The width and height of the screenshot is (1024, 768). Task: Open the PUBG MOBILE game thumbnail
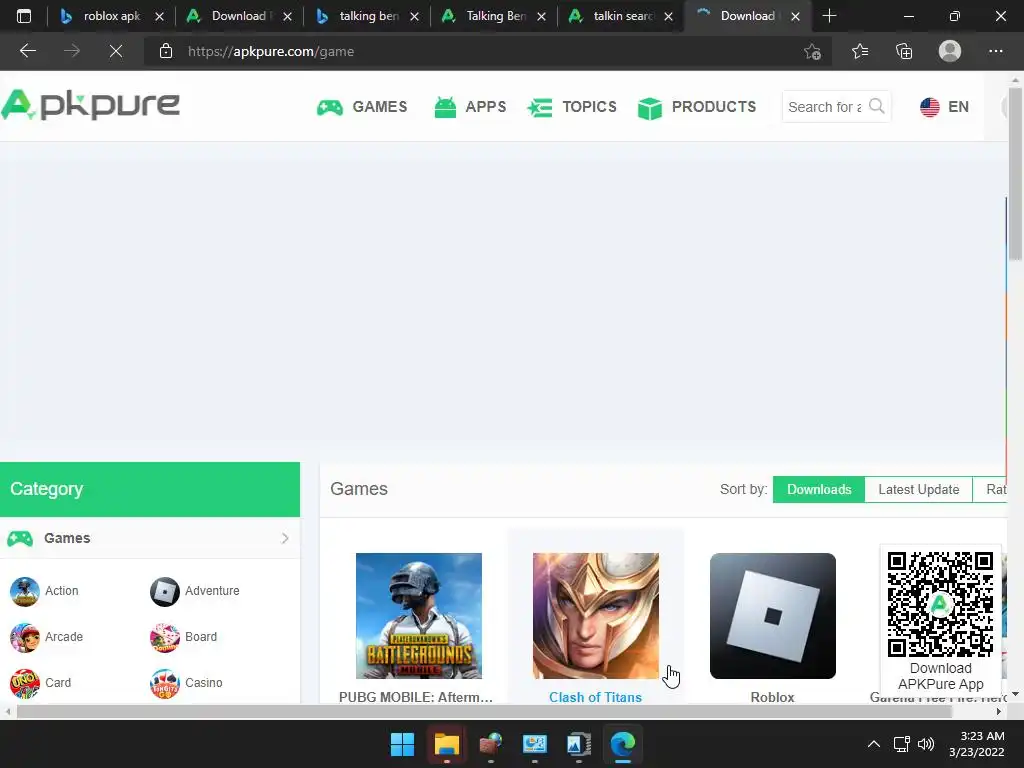pos(419,616)
